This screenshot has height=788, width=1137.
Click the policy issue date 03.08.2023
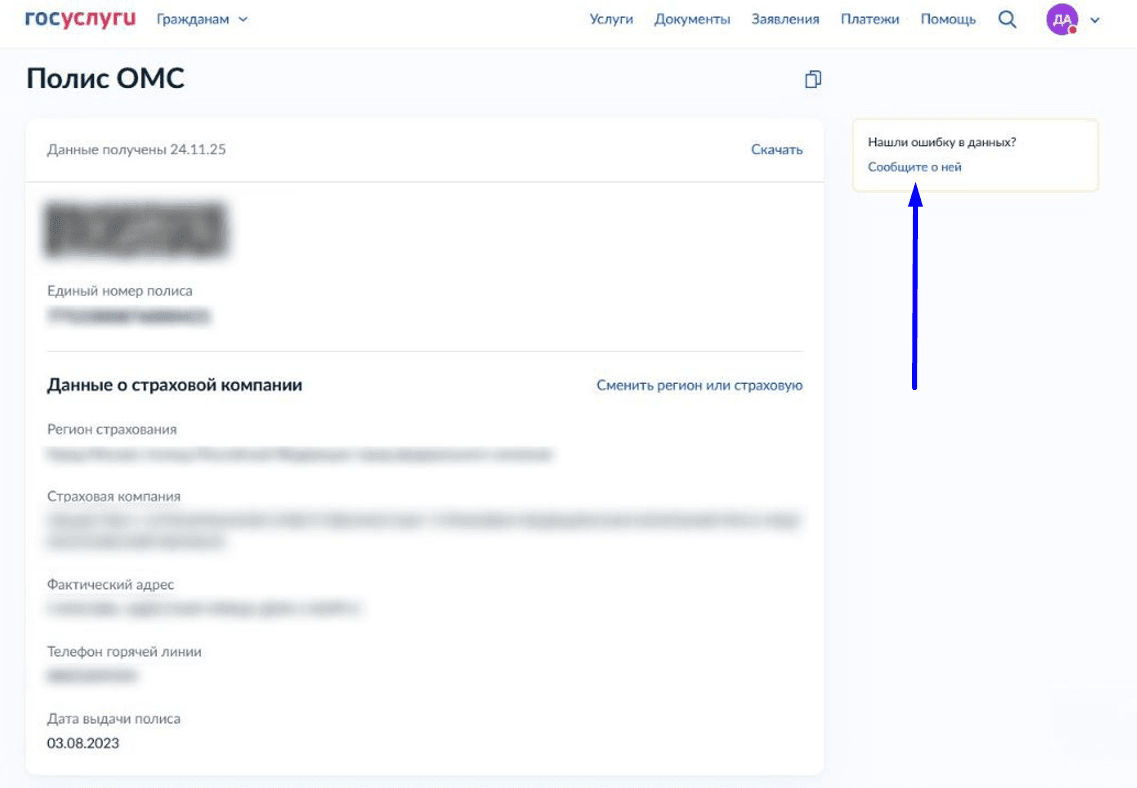[x=83, y=743]
